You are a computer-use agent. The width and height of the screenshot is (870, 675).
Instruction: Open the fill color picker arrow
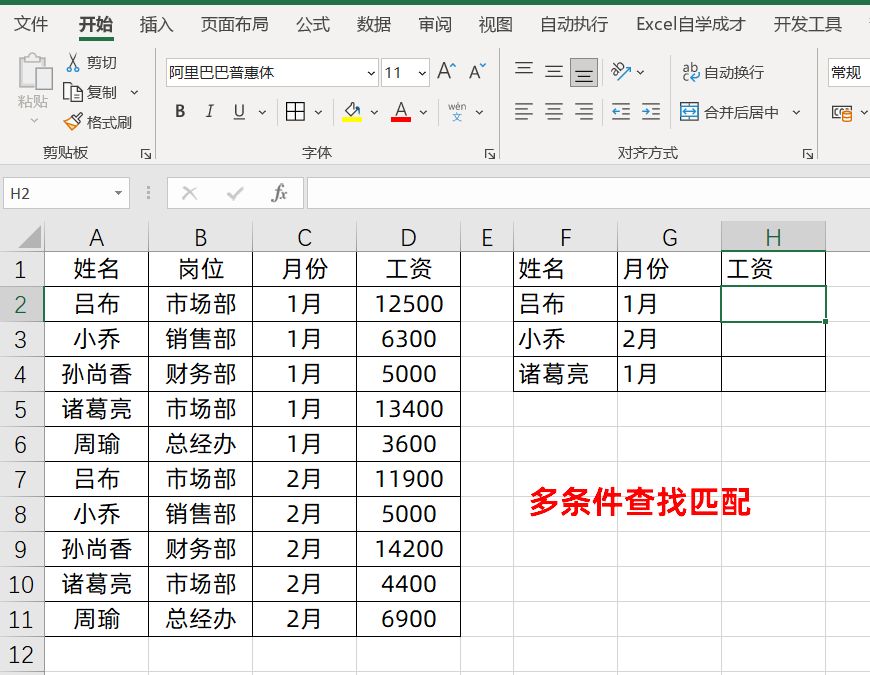pyautogui.click(x=375, y=112)
